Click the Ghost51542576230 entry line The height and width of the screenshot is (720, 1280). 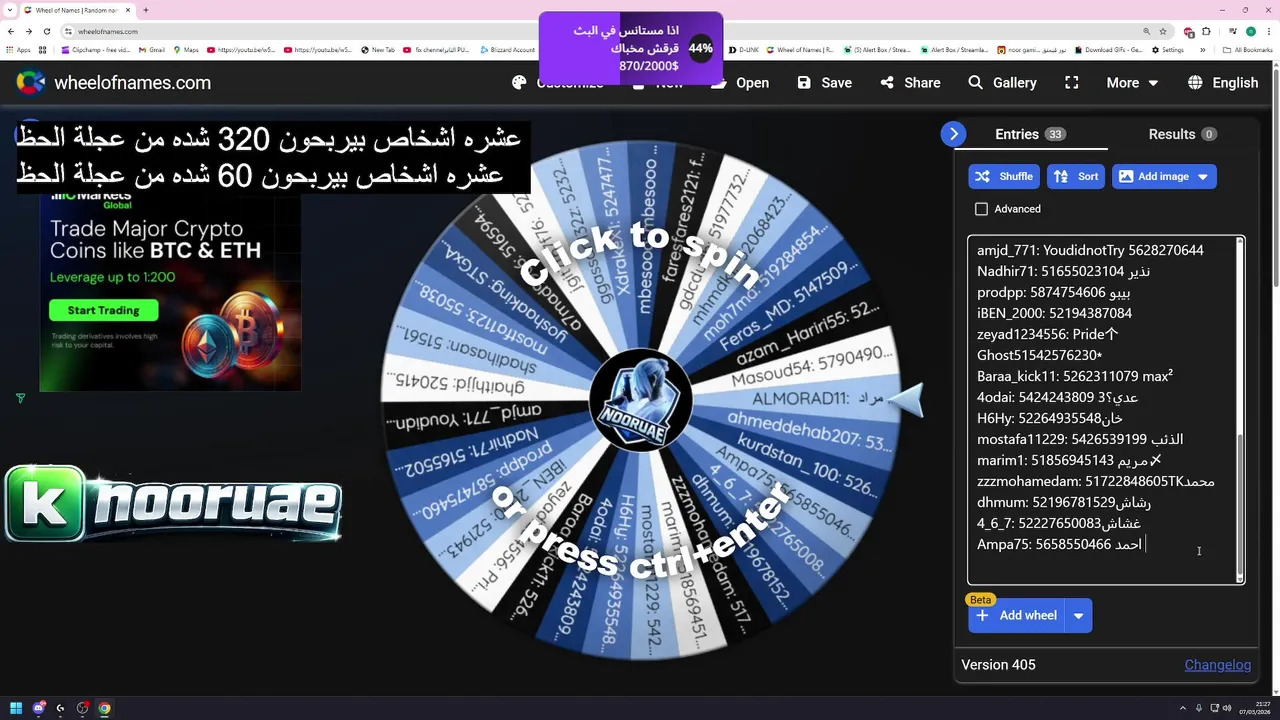[1039, 355]
